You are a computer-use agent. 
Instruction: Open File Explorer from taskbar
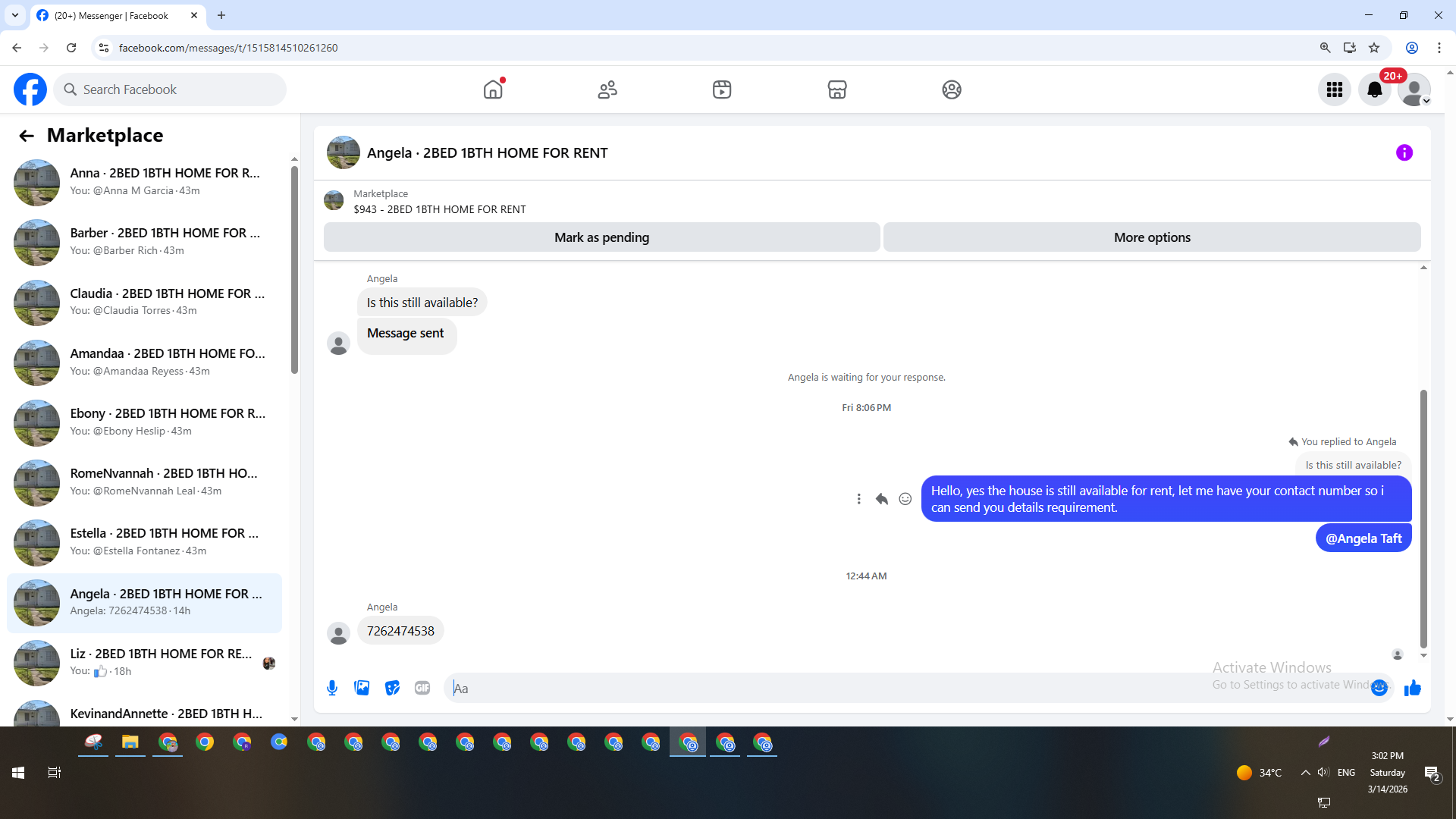130,742
